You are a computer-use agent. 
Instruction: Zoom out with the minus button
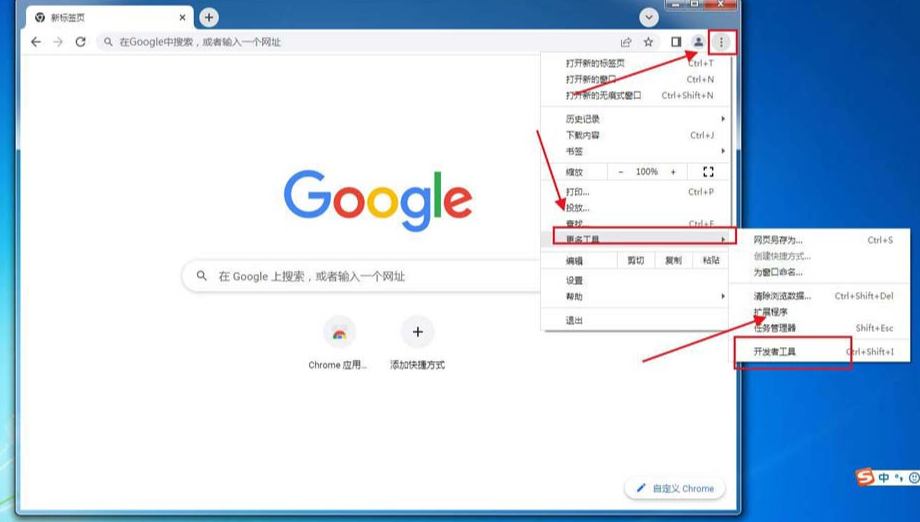(x=621, y=172)
